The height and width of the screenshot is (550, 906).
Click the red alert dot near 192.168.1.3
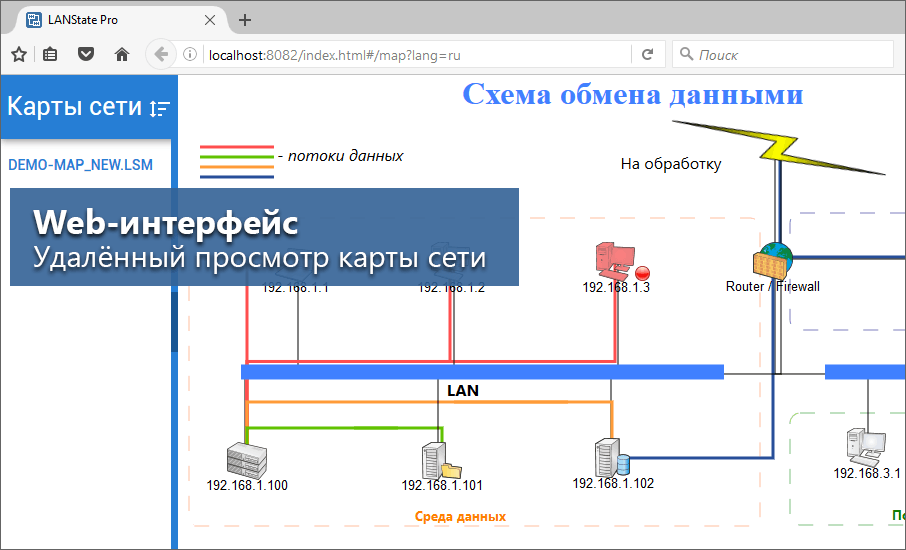(643, 273)
